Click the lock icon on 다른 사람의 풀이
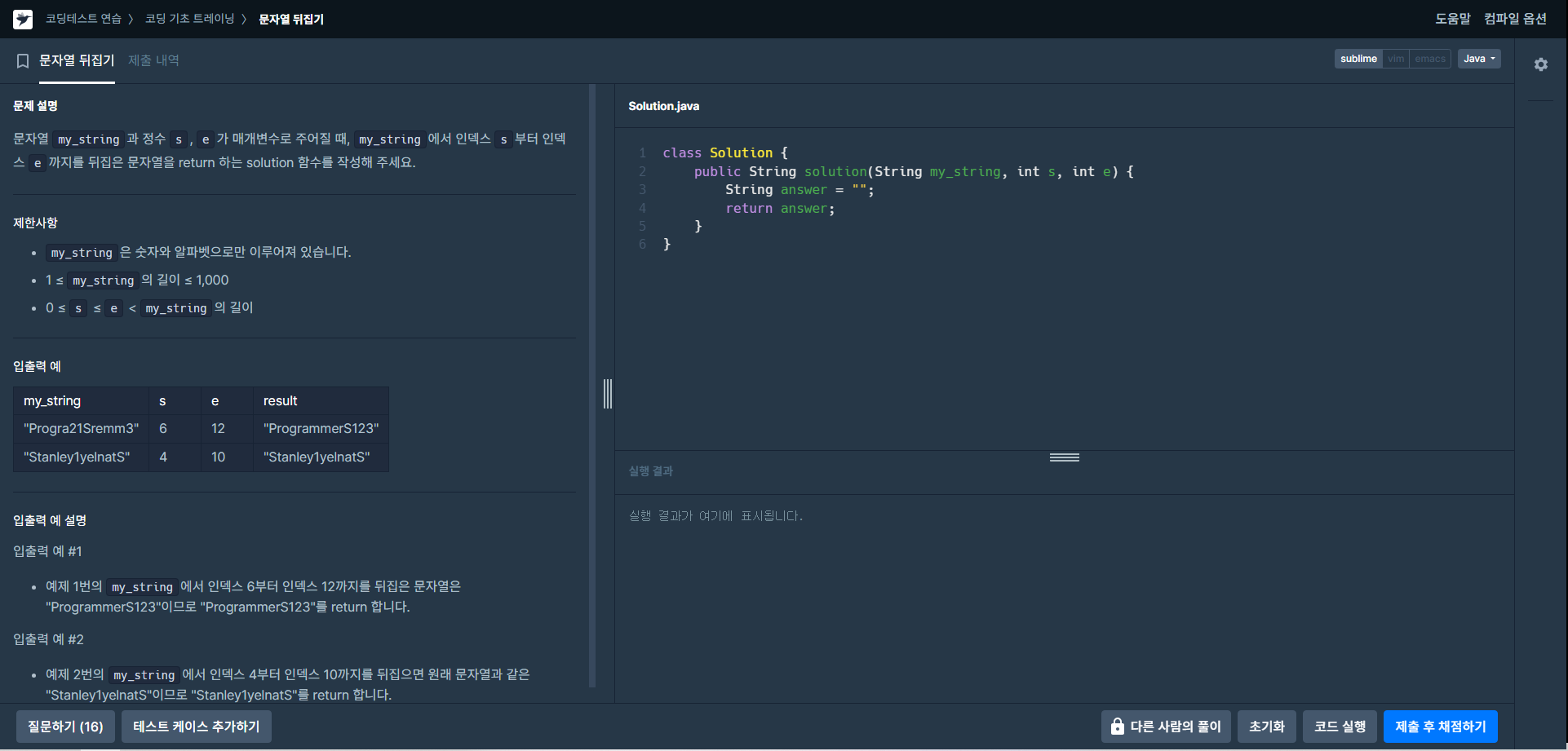Image resolution: width=1568 pixels, height=751 pixels. click(1117, 726)
